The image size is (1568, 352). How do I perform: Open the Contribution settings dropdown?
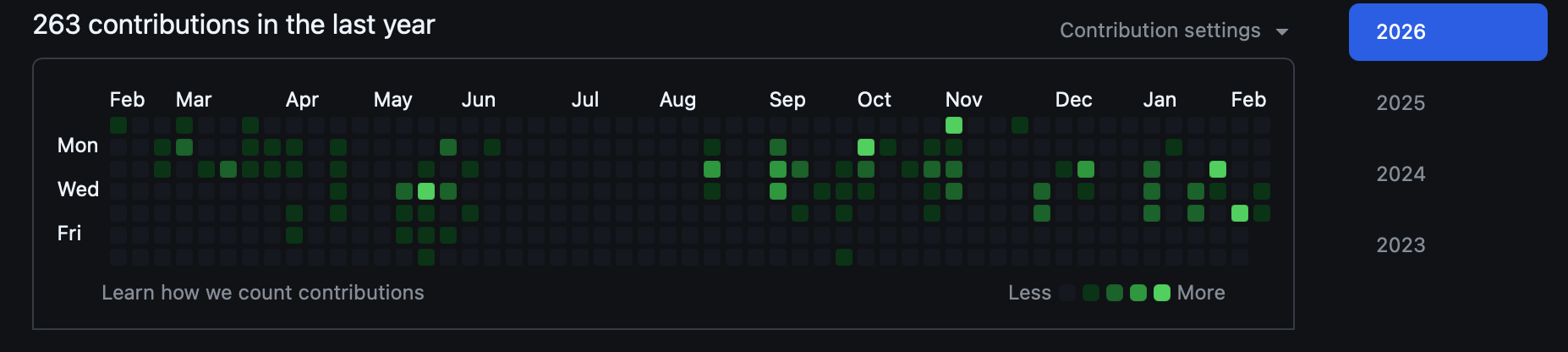(x=1174, y=30)
